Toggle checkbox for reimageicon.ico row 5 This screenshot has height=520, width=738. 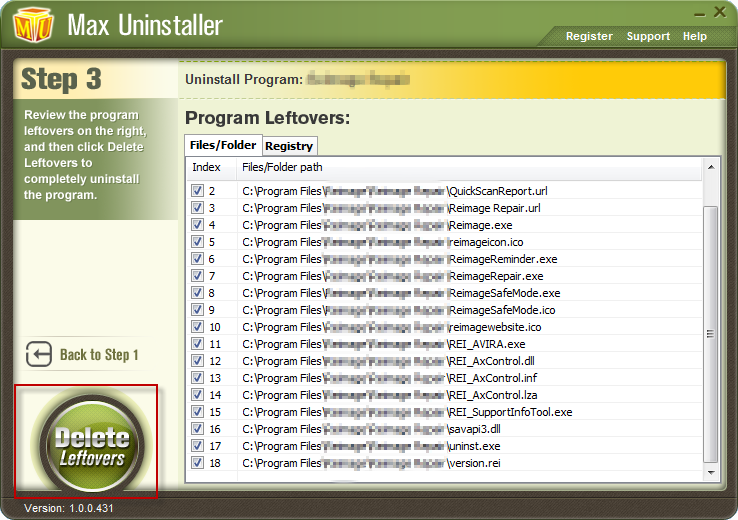198,241
